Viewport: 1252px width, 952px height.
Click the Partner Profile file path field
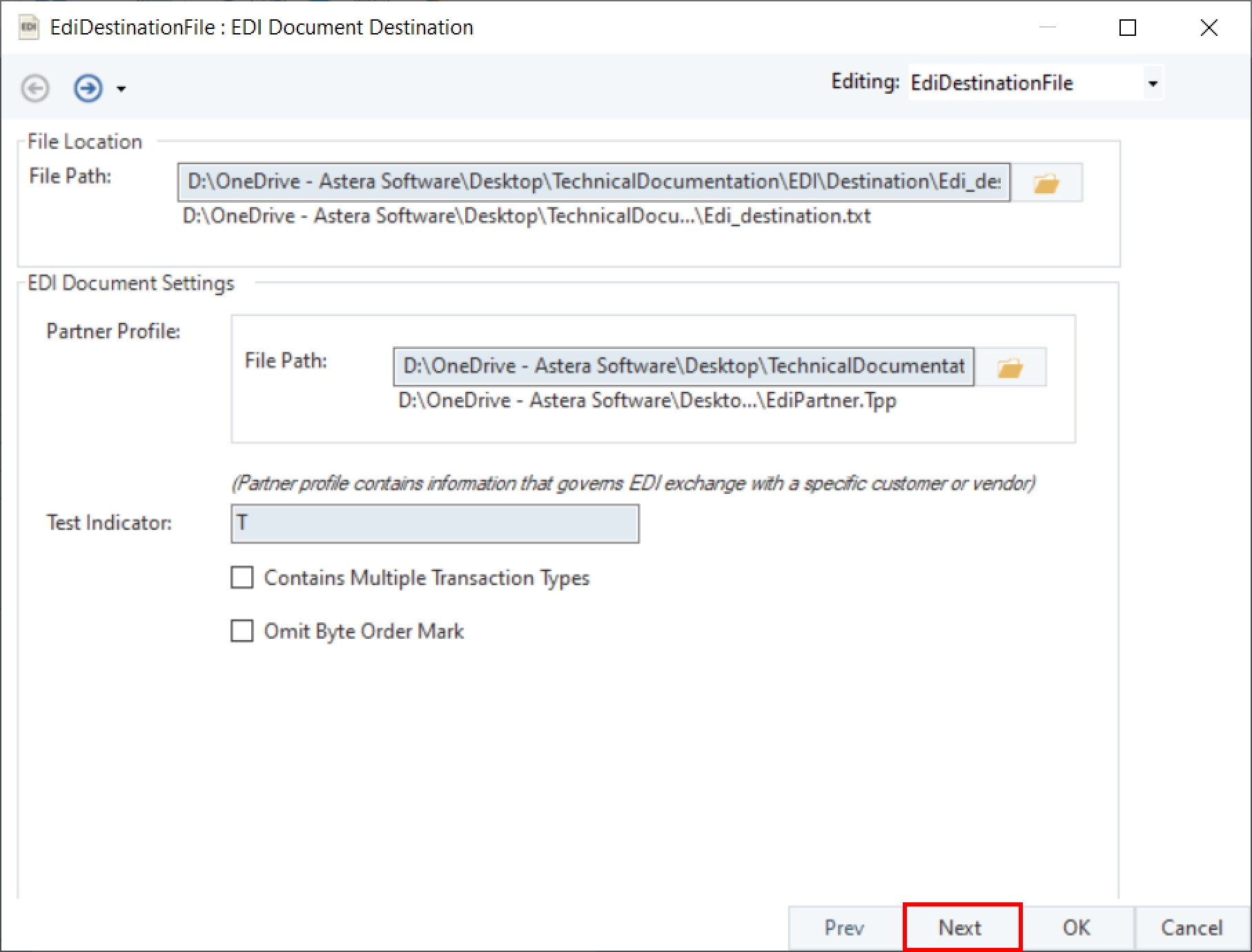pyautogui.click(x=683, y=366)
